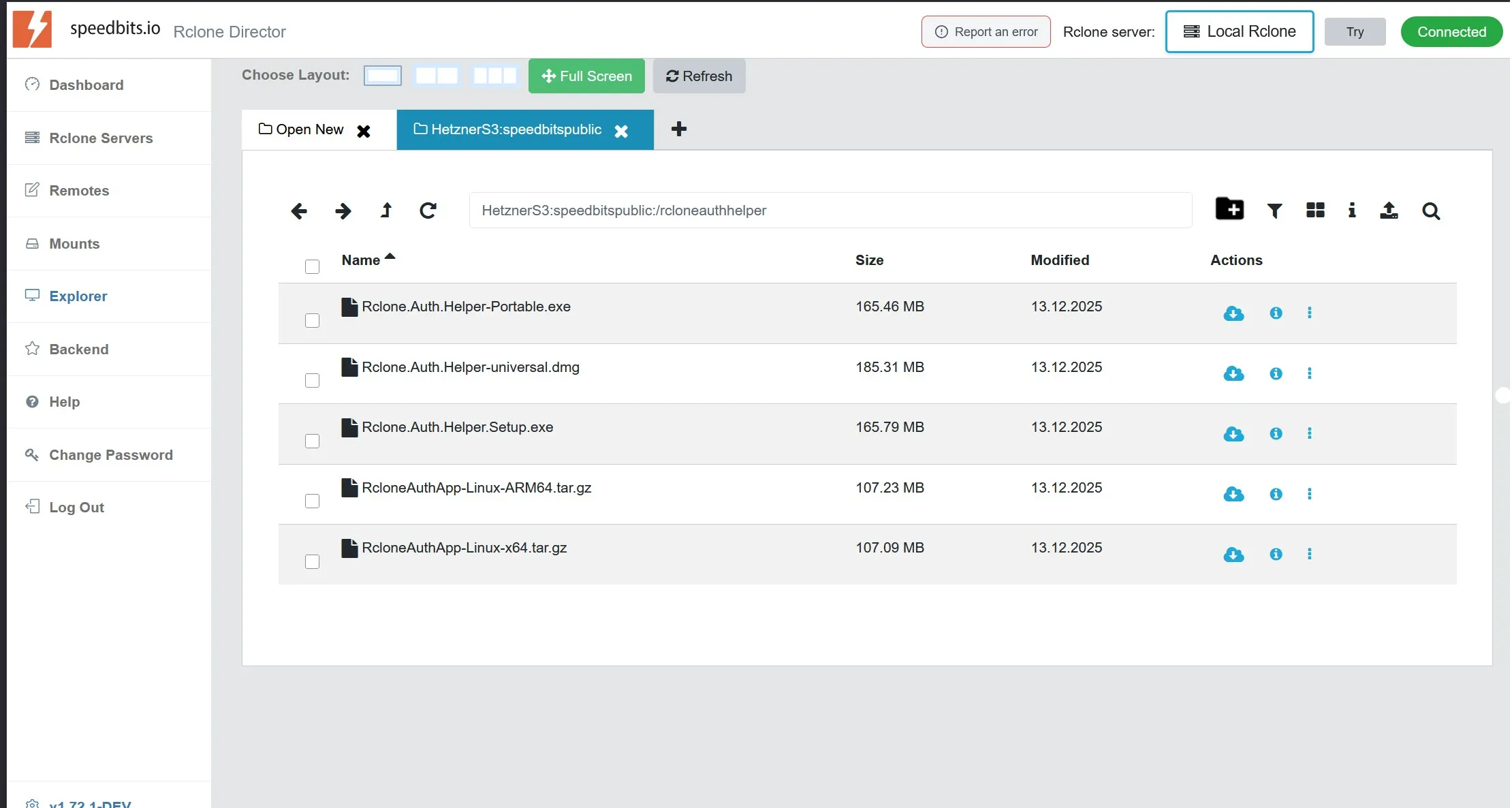Click the remote path input field
This screenshot has width=1512, height=808.
coord(830,210)
